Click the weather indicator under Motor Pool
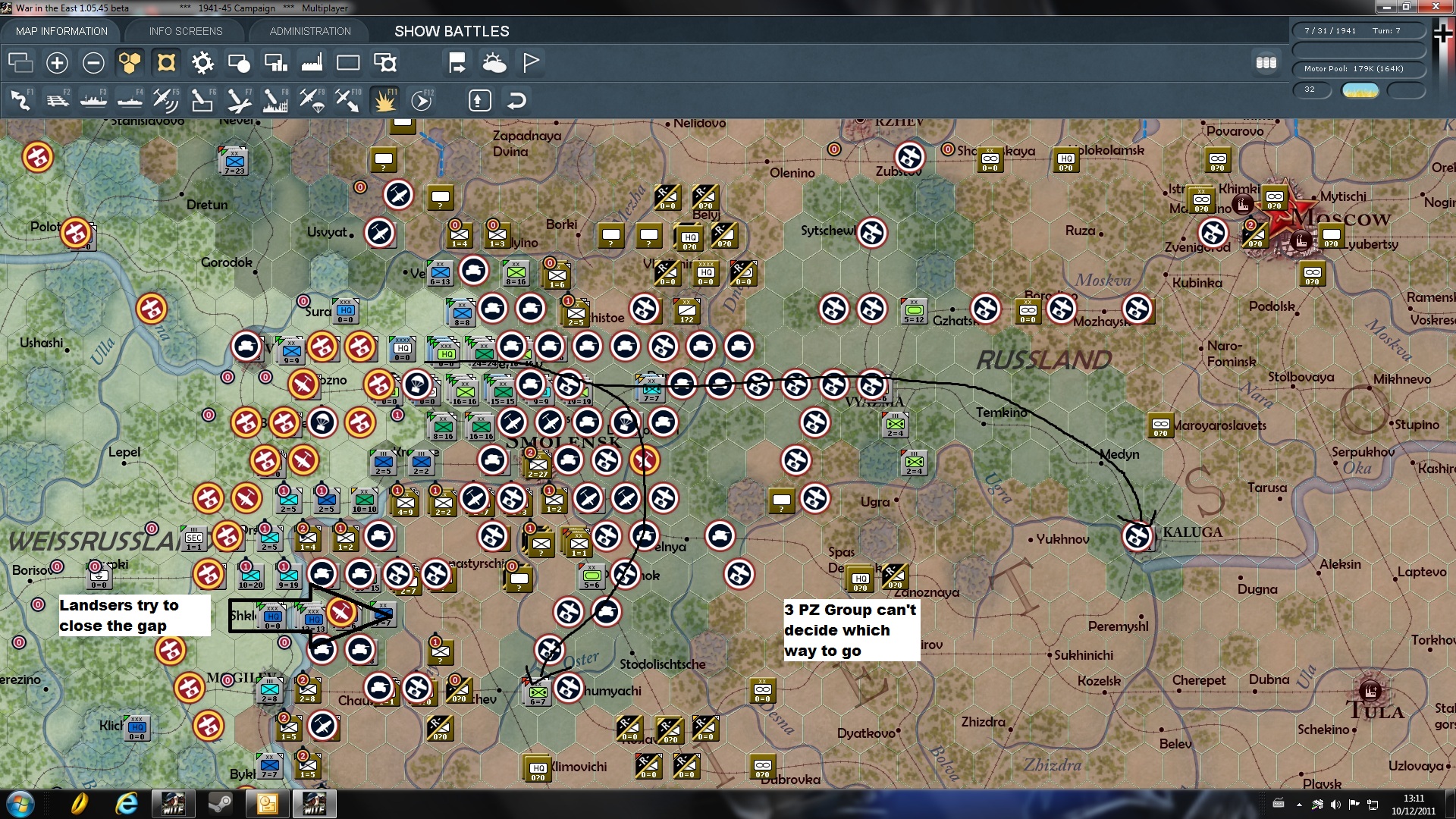 (x=1360, y=90)
